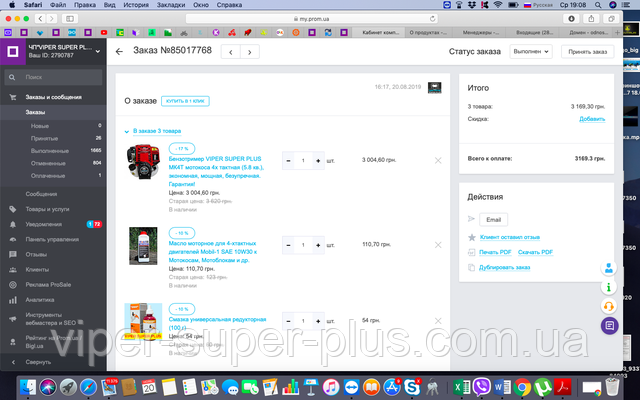
Task: Increase quantity of the Бензотример item
Action: (318, 160)
